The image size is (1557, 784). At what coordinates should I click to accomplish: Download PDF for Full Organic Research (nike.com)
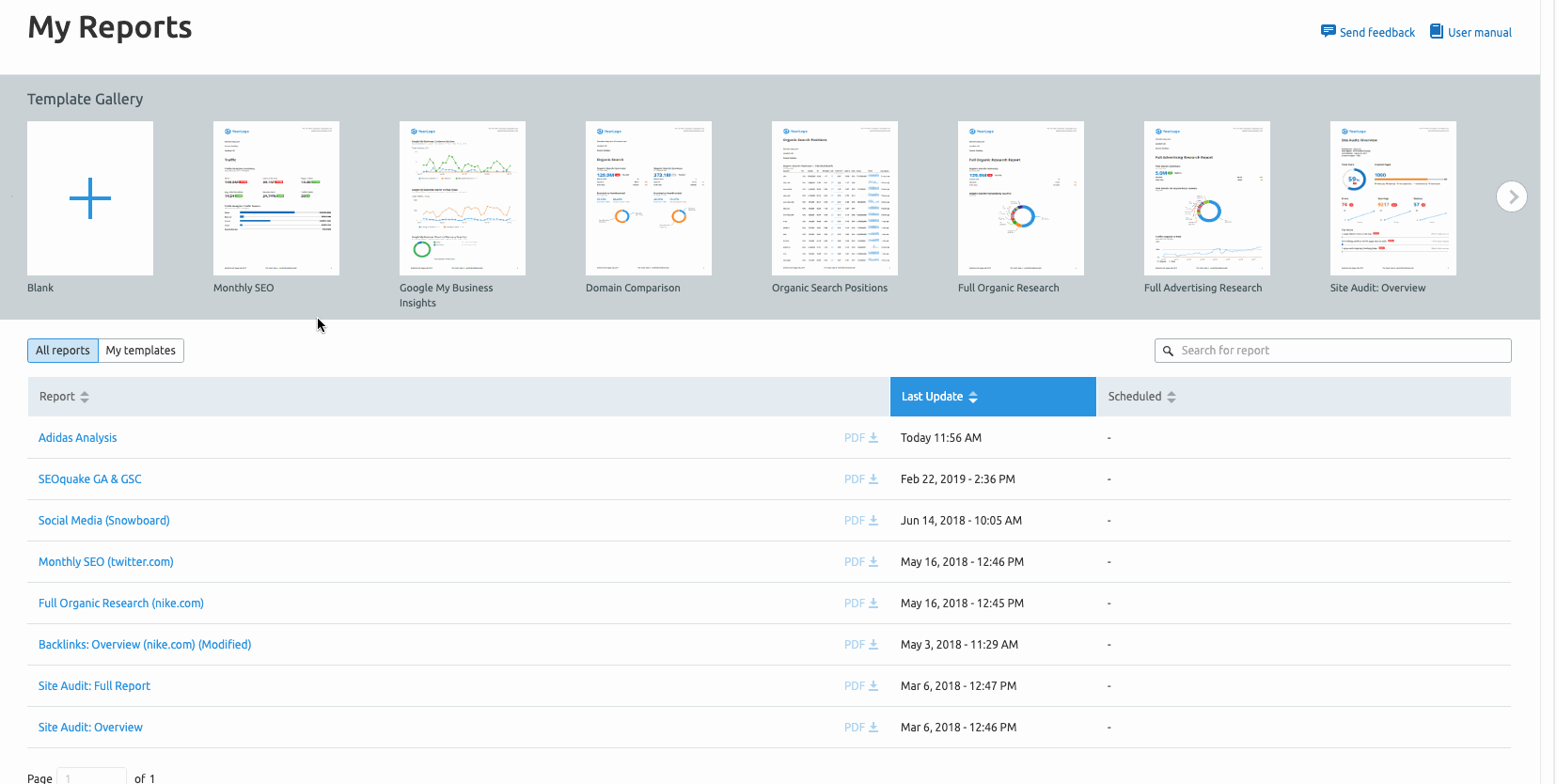click(x=861, y=604)
